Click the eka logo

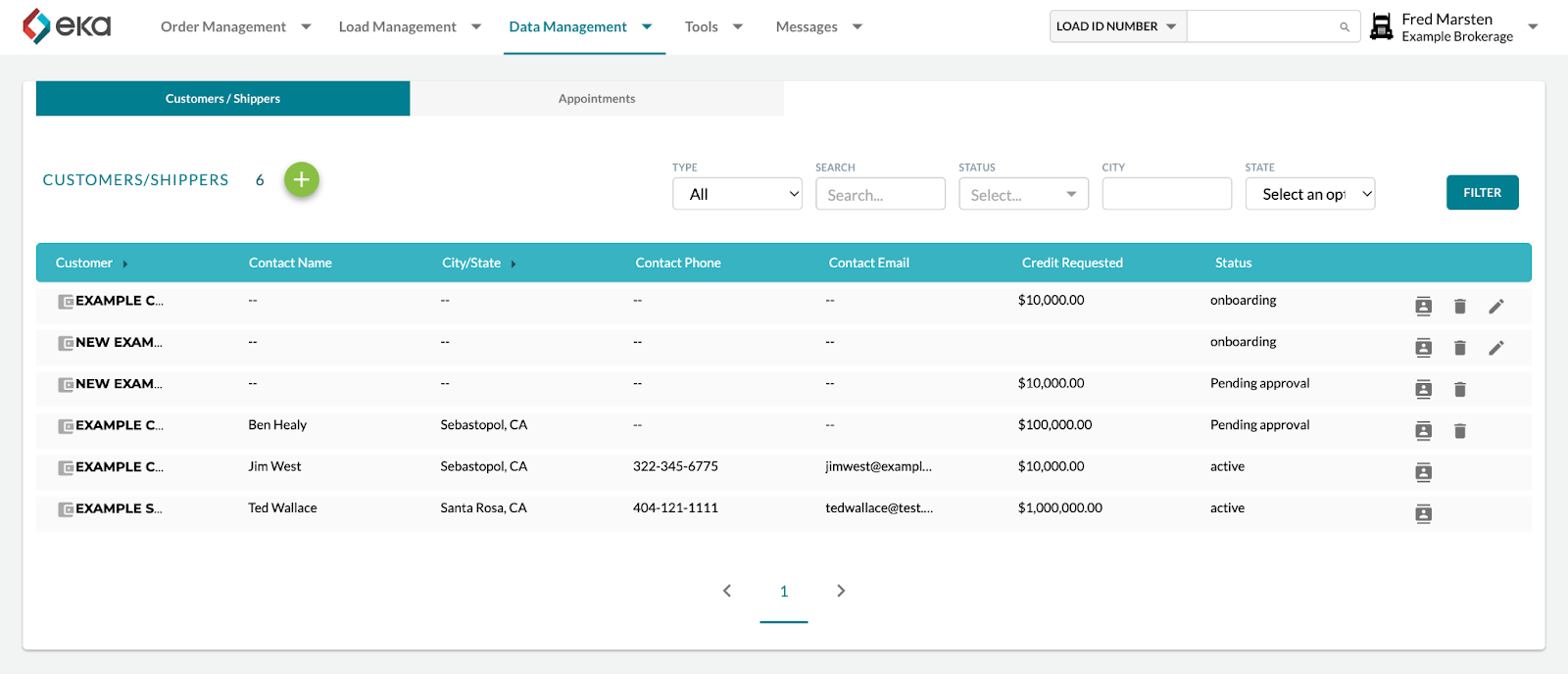pos(67,26)
